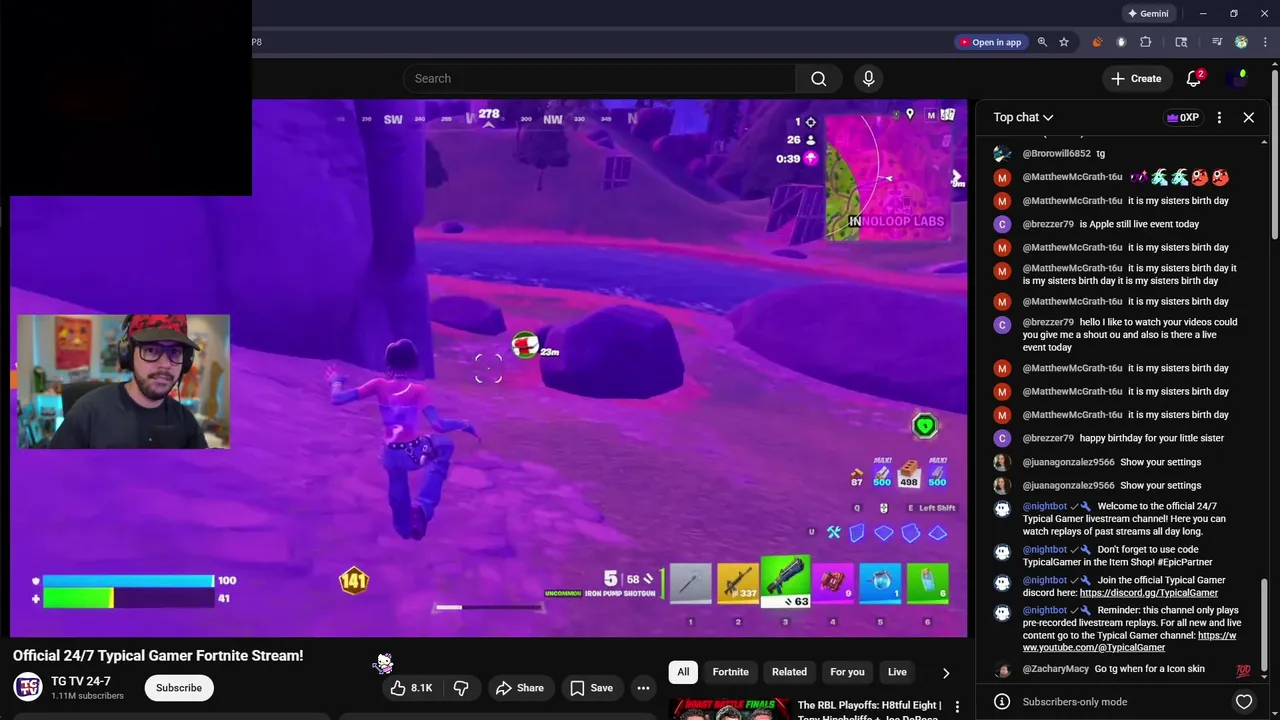
Task: Open live chat three-dot options
Action: coord(1219,117)
